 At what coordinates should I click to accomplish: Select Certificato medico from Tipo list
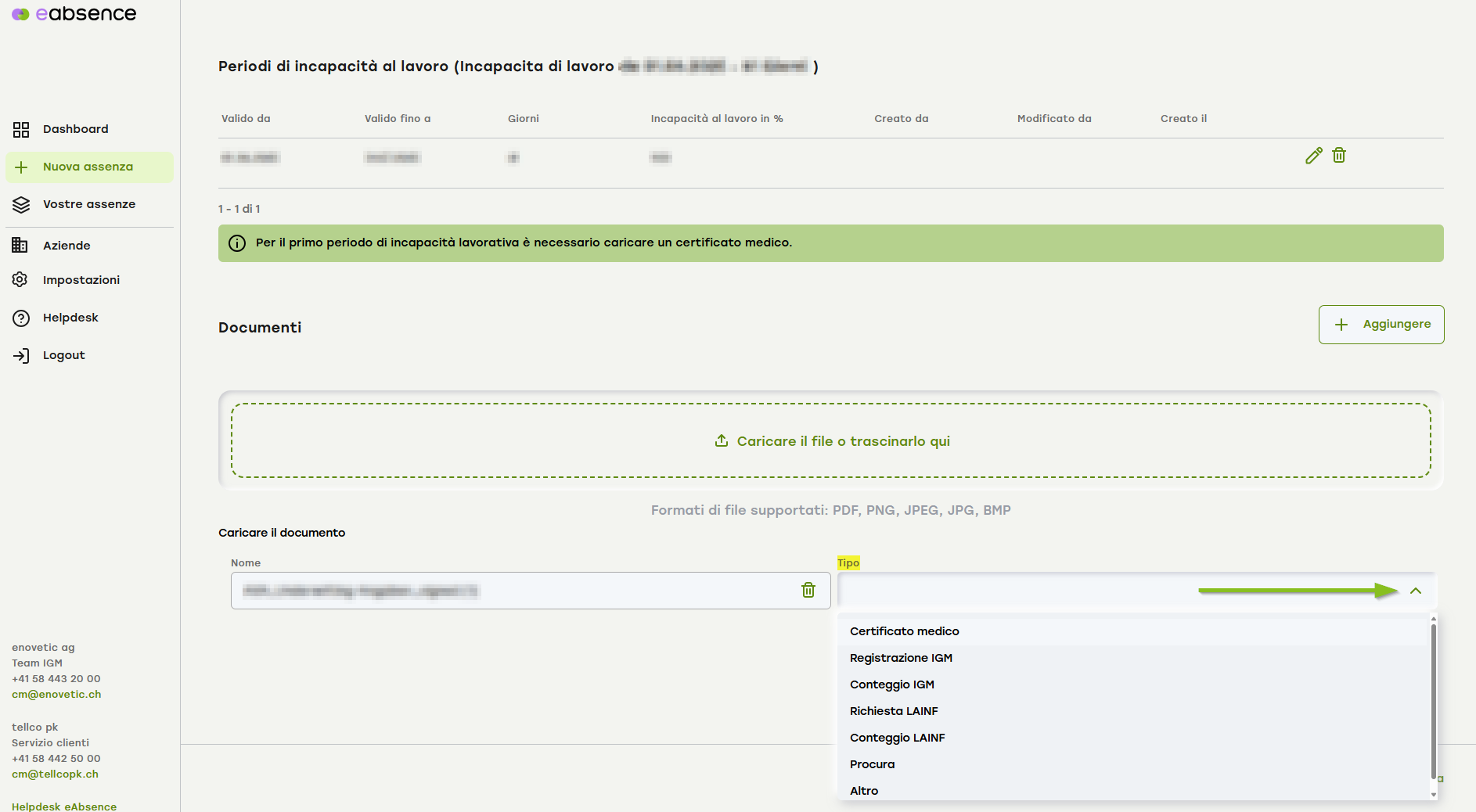[x=904, y=631]
